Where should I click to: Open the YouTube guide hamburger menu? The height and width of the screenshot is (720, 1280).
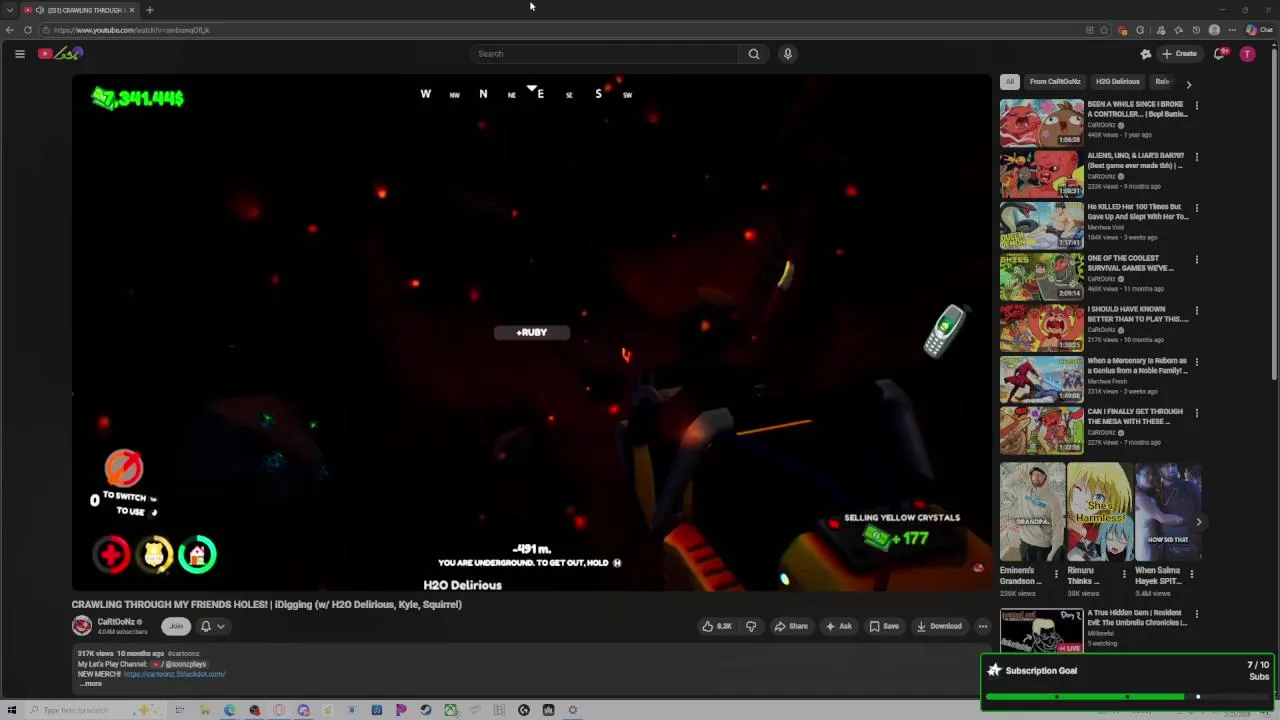[x=19, y=54]
